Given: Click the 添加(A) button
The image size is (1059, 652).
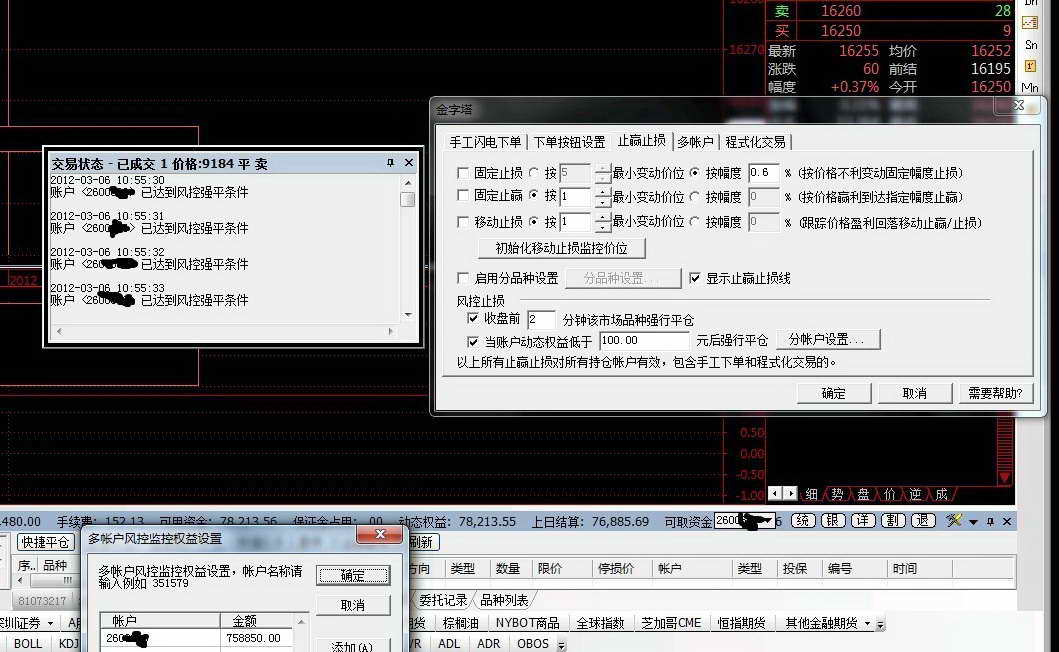Looking at the screenshot, I should 353,646.
